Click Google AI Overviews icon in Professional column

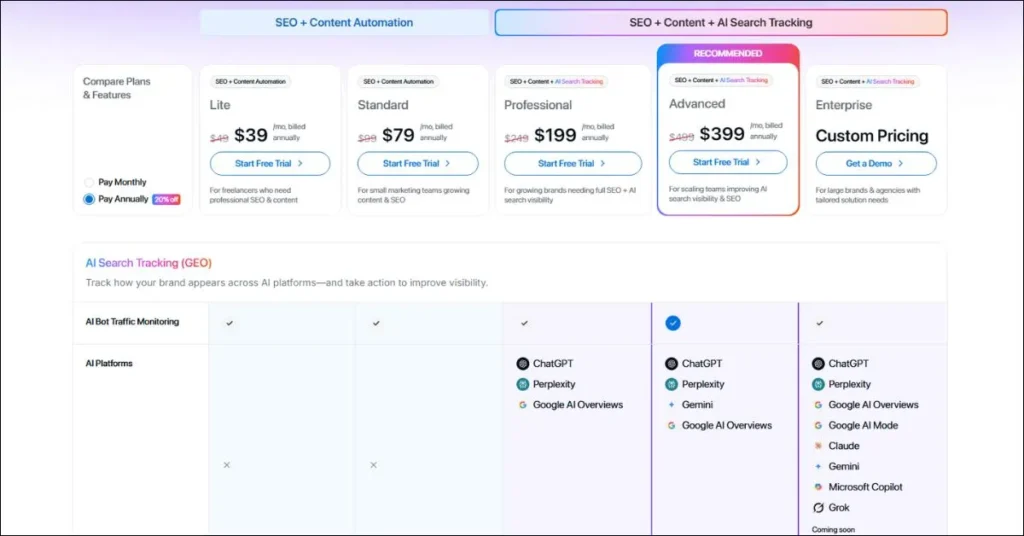[522, 405]
